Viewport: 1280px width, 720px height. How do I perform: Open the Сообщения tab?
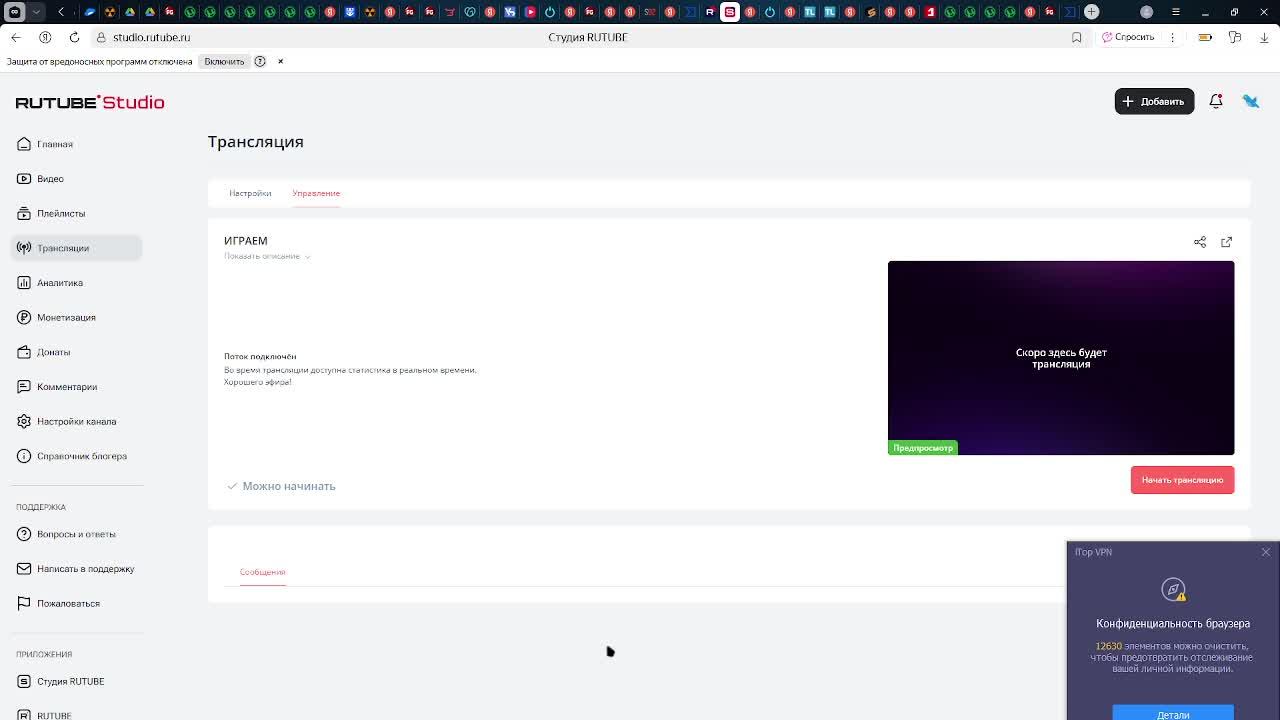point(262,572)
